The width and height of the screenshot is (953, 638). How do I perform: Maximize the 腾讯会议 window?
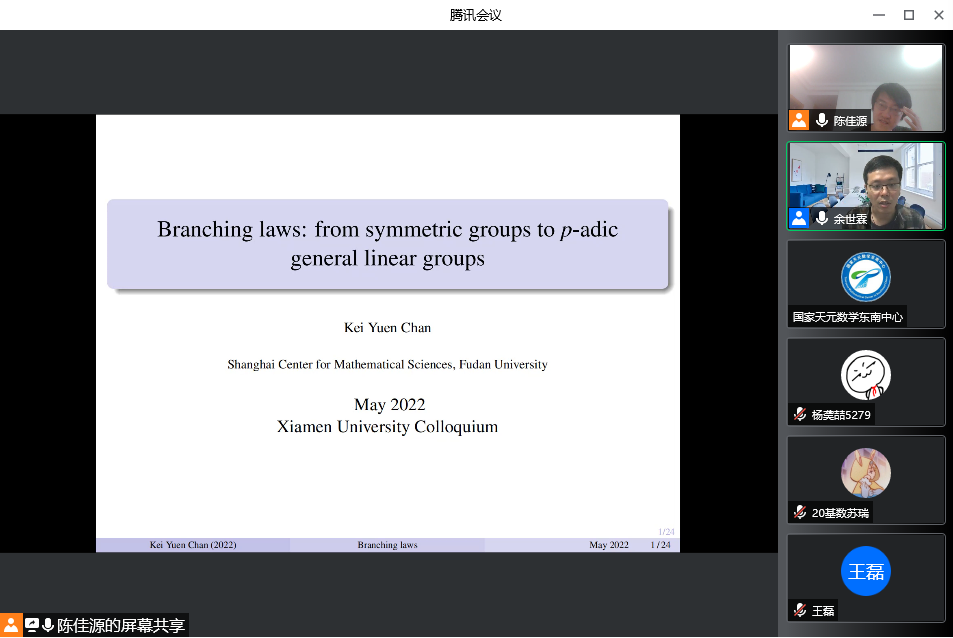pyautogui.click(x=908, y=15)
